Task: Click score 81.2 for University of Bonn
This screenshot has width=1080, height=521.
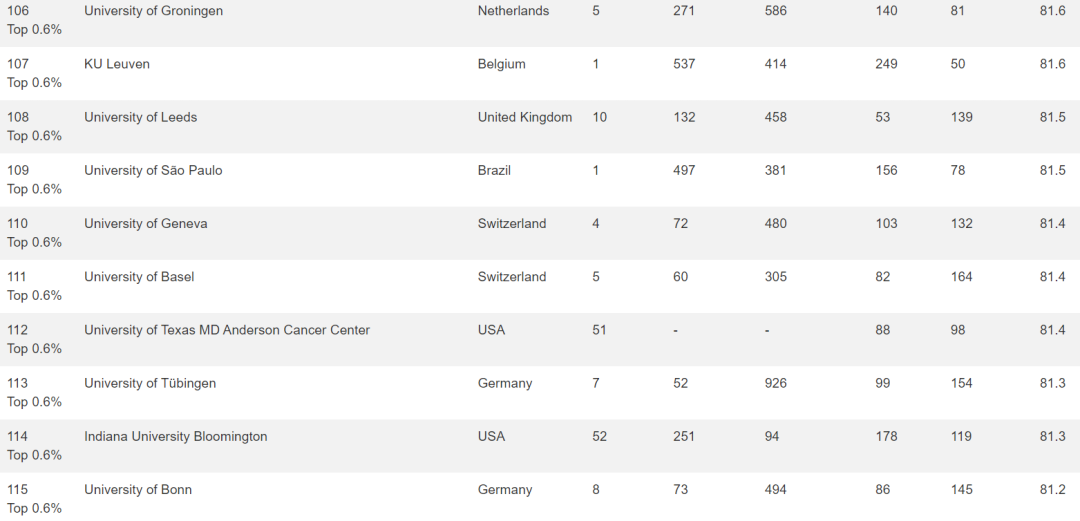Action: pyautogui.click(x=1052, y=489)
